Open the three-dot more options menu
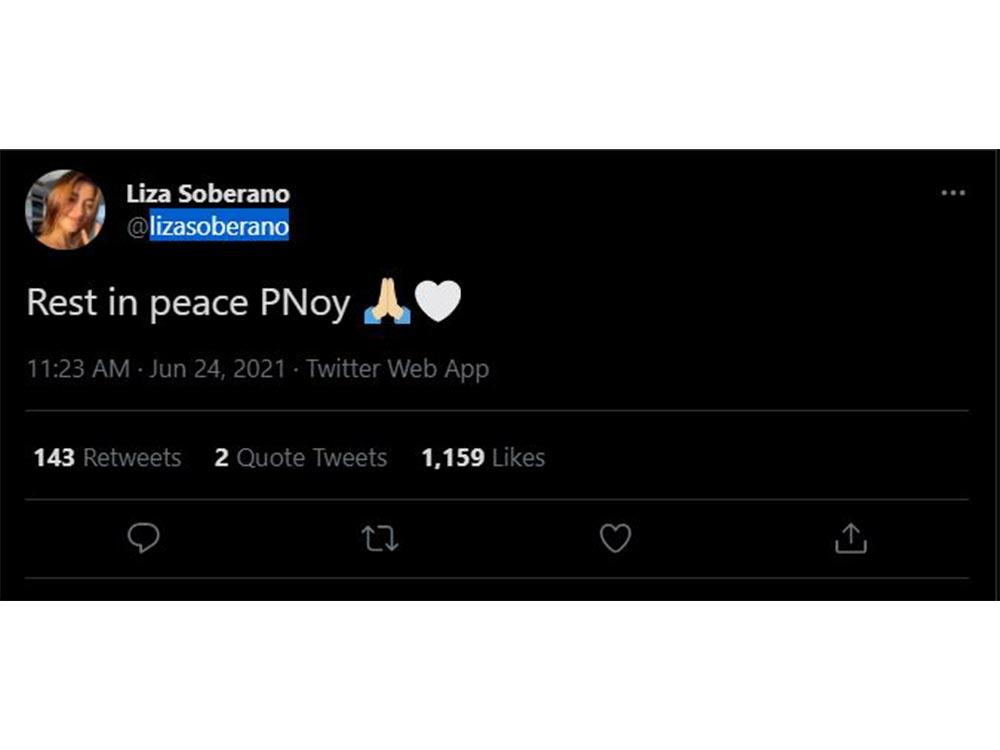1000x750 pixels. 953,192
